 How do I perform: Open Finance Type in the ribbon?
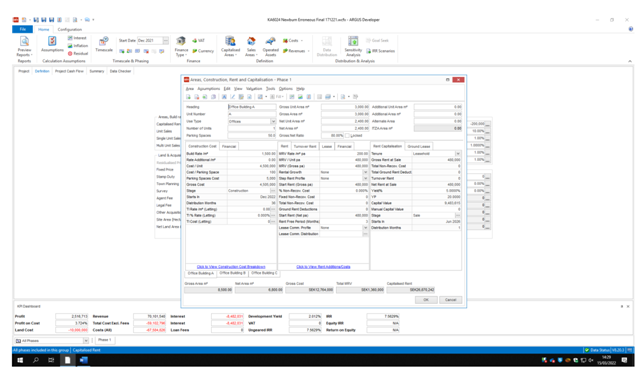pos(181,46)
